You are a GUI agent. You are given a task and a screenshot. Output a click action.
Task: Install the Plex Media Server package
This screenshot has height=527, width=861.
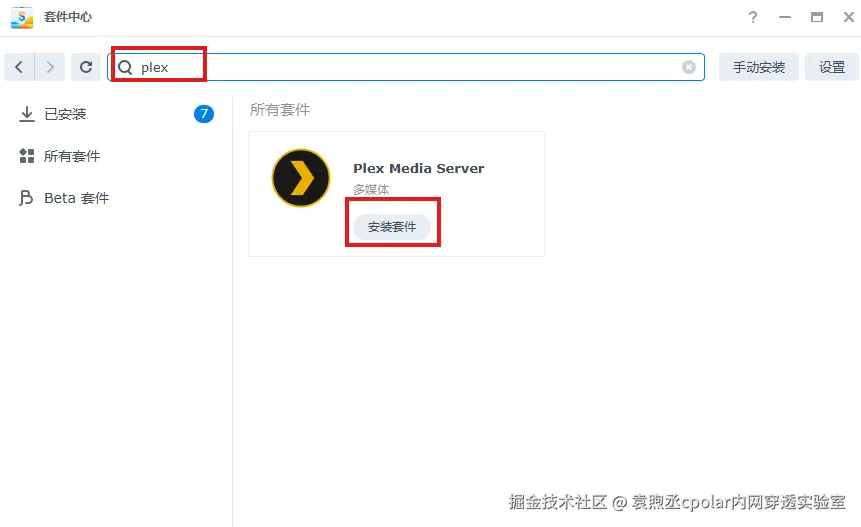[392, 227]
